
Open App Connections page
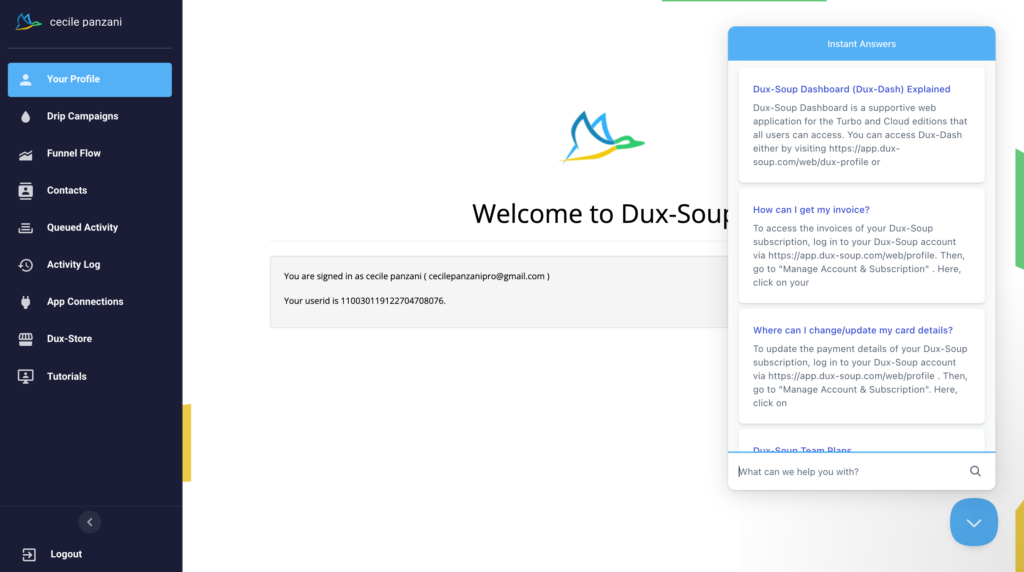89,302
